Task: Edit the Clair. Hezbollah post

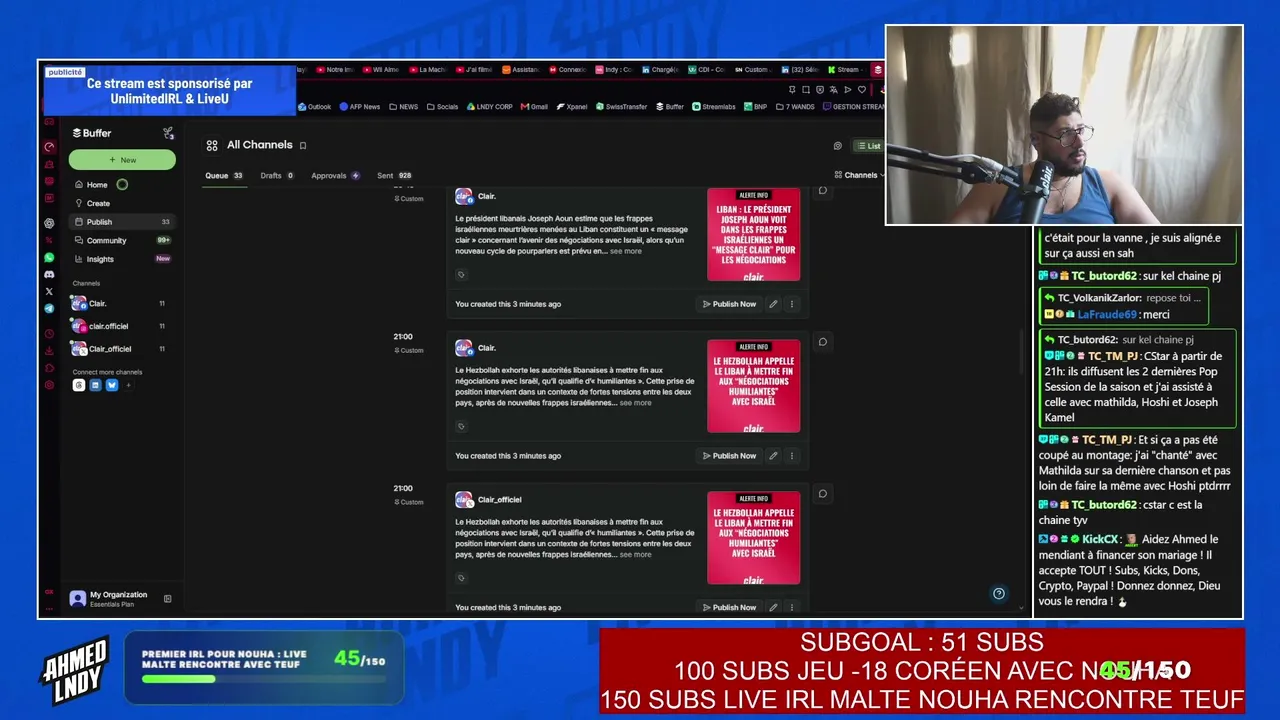Action: coord(773,456)
